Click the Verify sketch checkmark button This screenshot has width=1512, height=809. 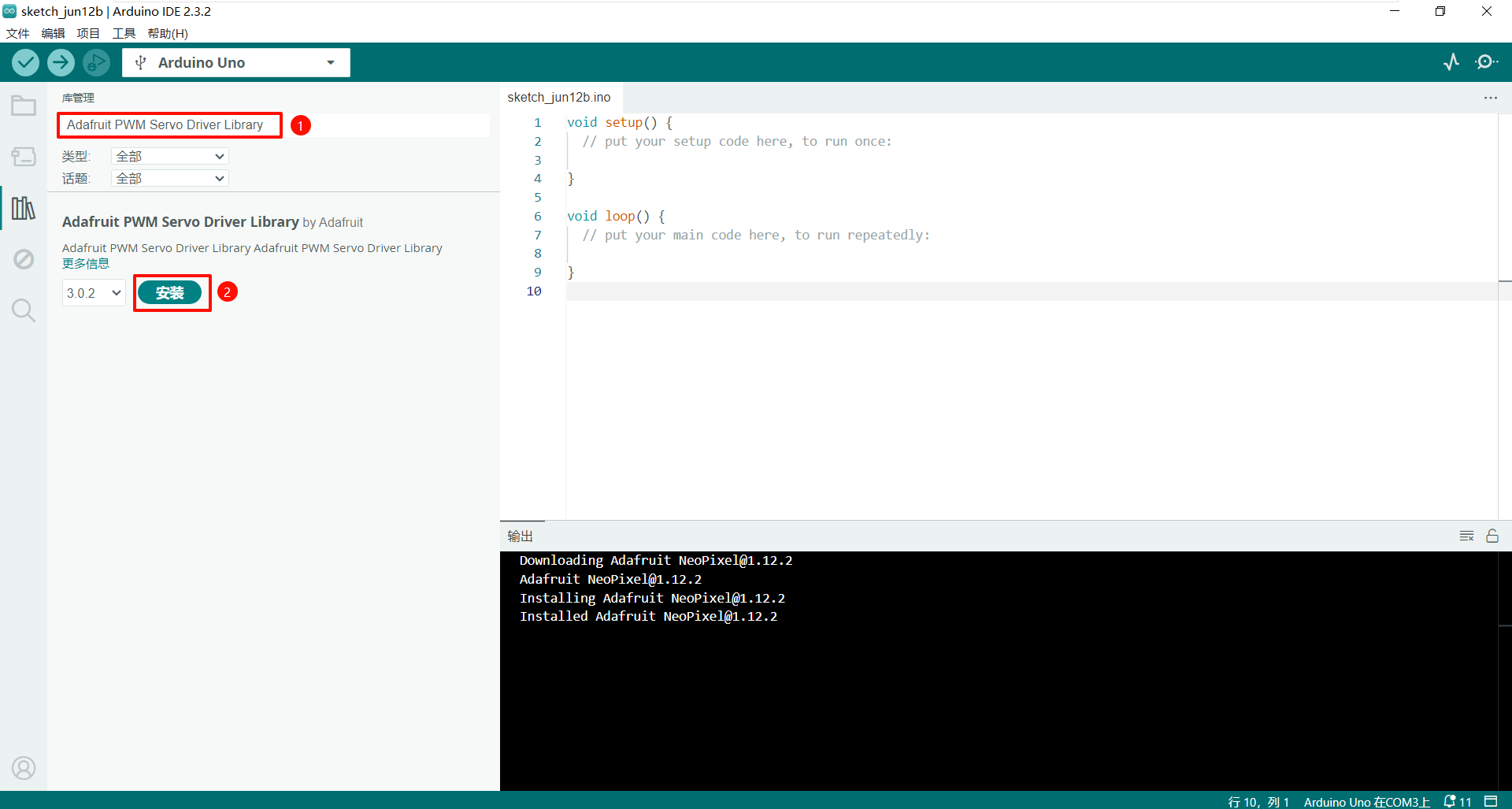(x=25, y=62)
